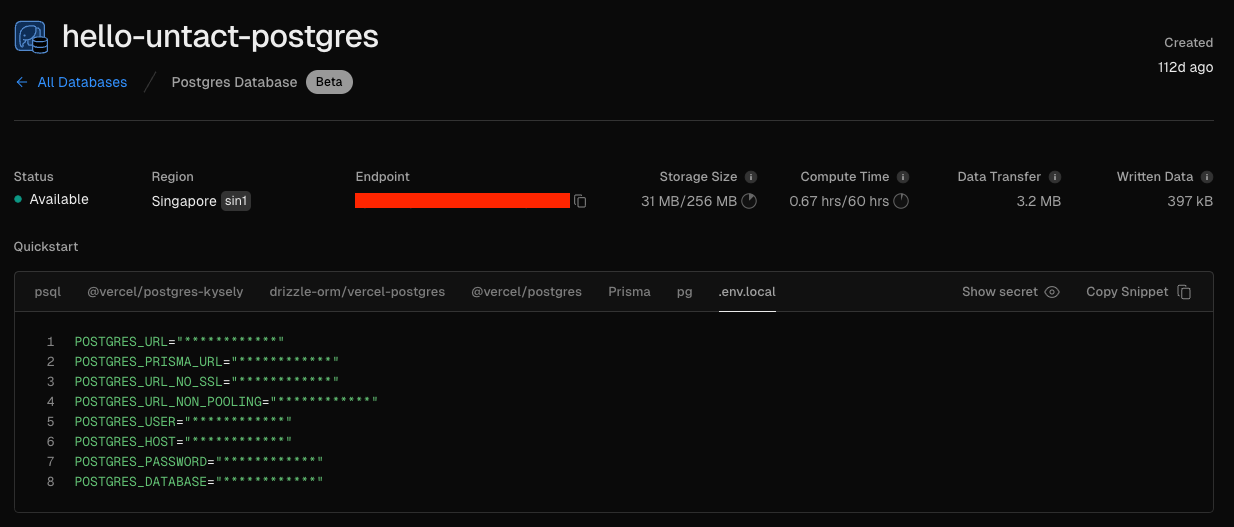Image resolution: width=1234 pixels, height=527 pixels.
Task: Click the POSTGRES_PRISMA_URL line
Action: tap(207, 362)
